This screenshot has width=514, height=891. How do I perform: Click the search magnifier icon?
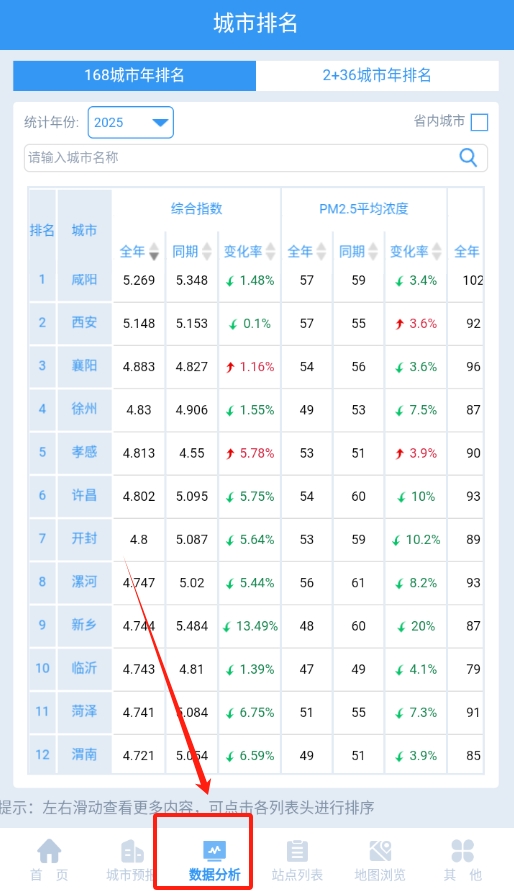pos(468,157)
